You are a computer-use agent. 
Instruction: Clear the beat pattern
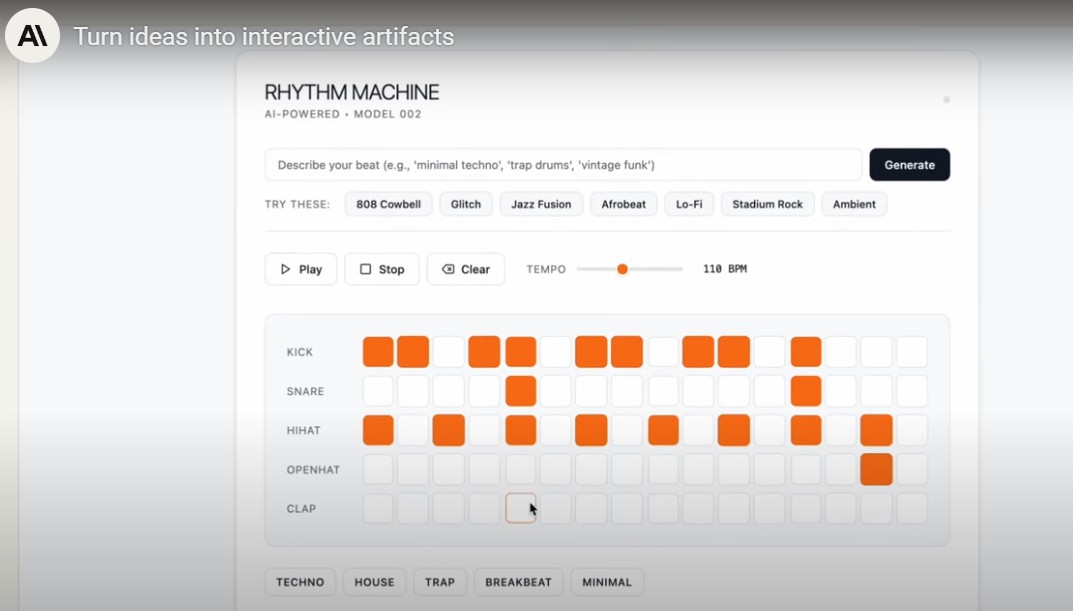point(465,269)
